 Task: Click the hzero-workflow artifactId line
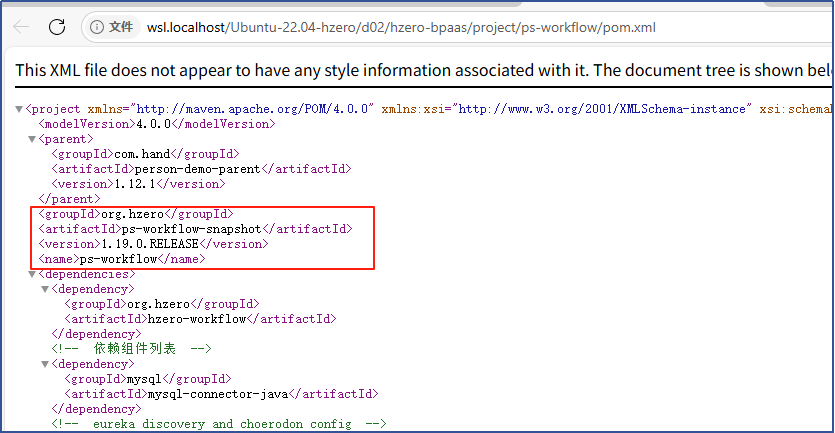click(x=200, y=319)
